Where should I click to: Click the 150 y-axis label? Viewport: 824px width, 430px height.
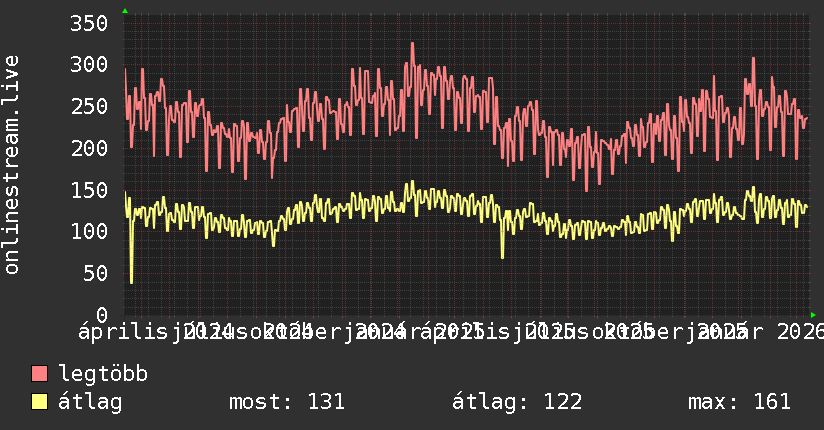[89, 190]
